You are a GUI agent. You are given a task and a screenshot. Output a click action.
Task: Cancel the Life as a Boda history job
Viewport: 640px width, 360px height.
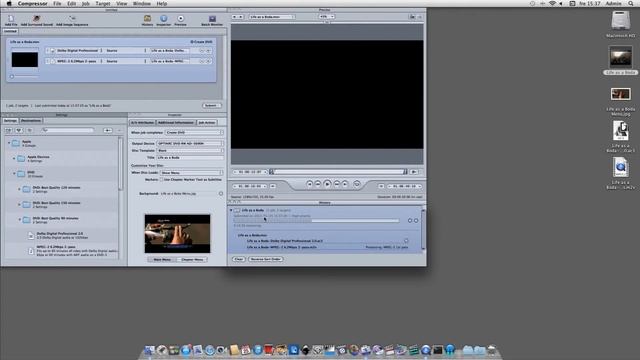[416, 220]
